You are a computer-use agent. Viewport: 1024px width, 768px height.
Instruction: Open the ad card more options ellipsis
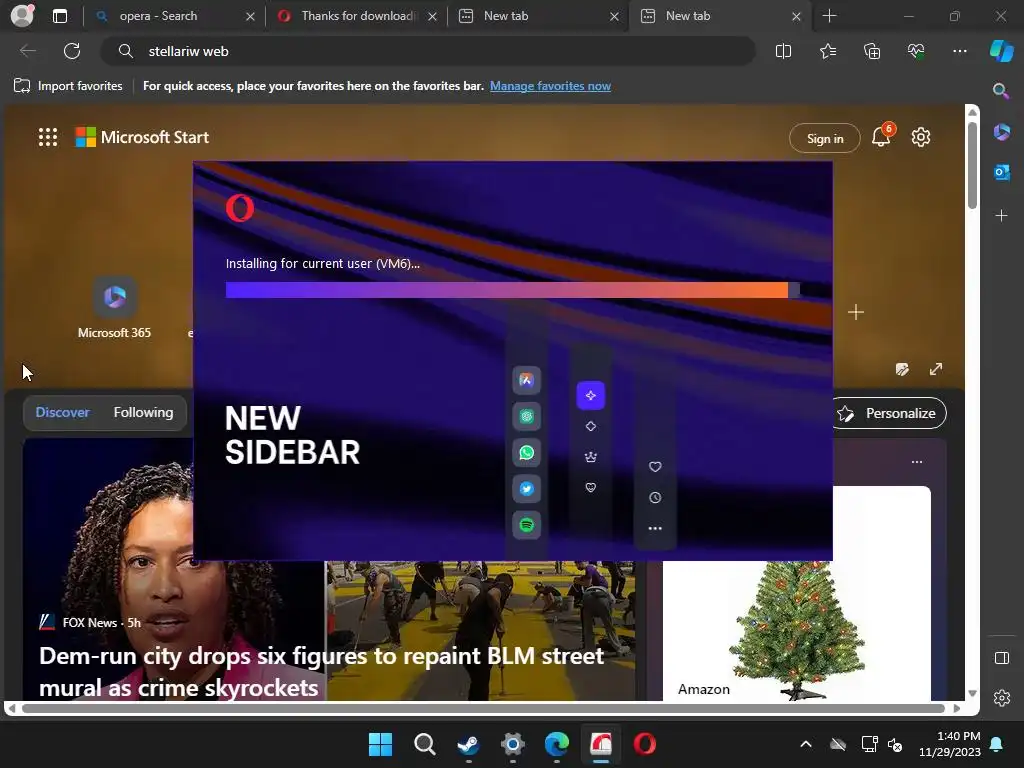(917, 462)
